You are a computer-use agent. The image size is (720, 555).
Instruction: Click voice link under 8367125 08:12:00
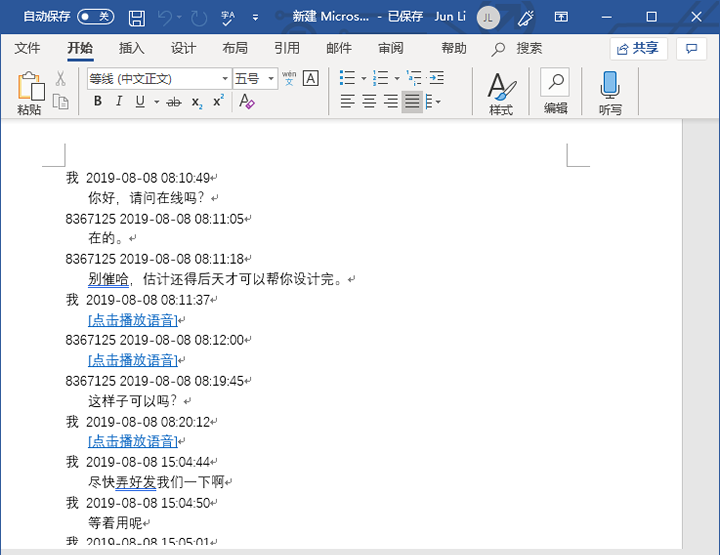(133, 360)
